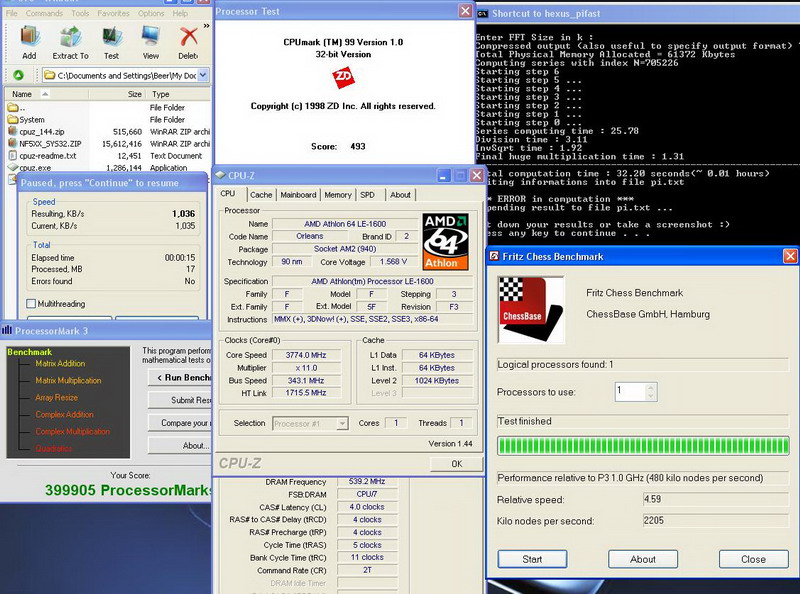The height and width of the screenshot is (594, 800).
Task: Click the Kilo nodes per second 2205 value
Action: point(716,521)
